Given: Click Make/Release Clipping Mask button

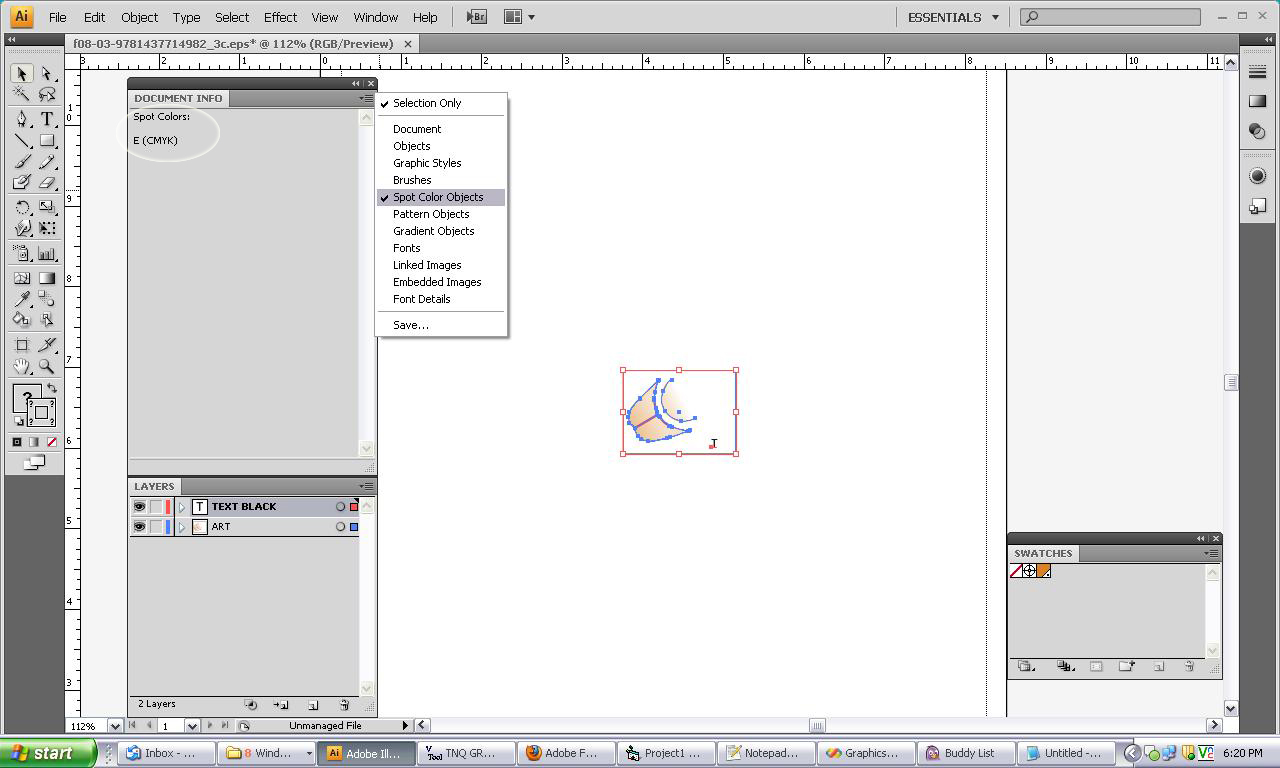Looking at the screenshot, I should click(250, 705).
